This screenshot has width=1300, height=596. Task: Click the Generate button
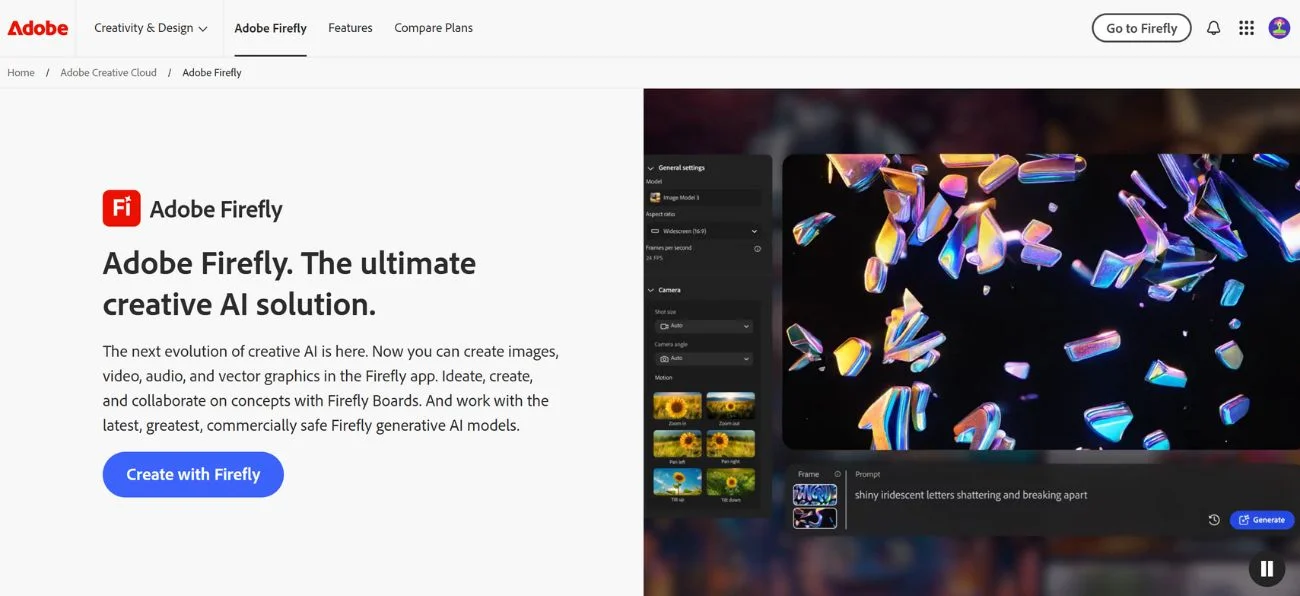[1262, 520]
